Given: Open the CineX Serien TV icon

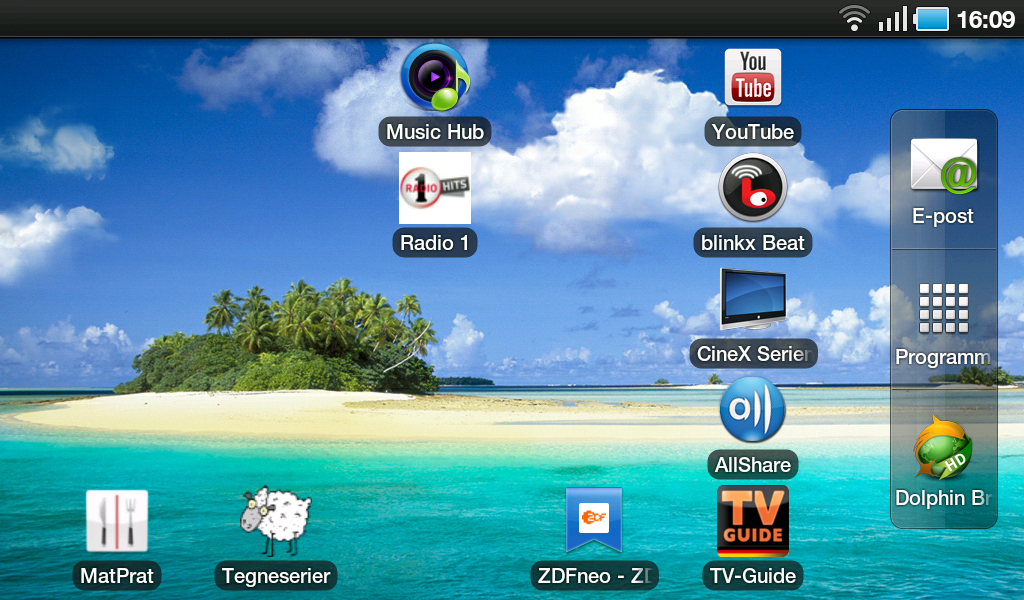Looking at the screenshot, I should (x=753, y=299).
